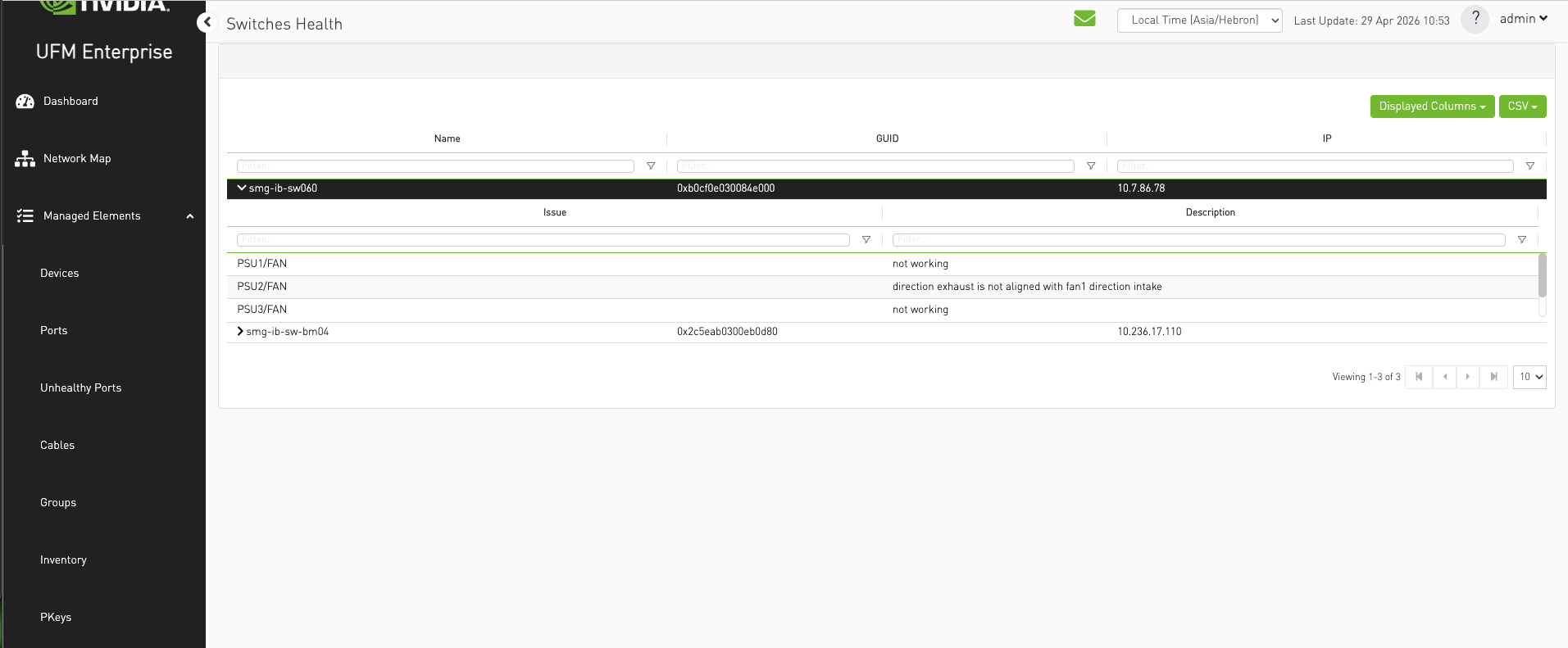
Task: Open the admin user menu
Action: [x=1524, y=19]
